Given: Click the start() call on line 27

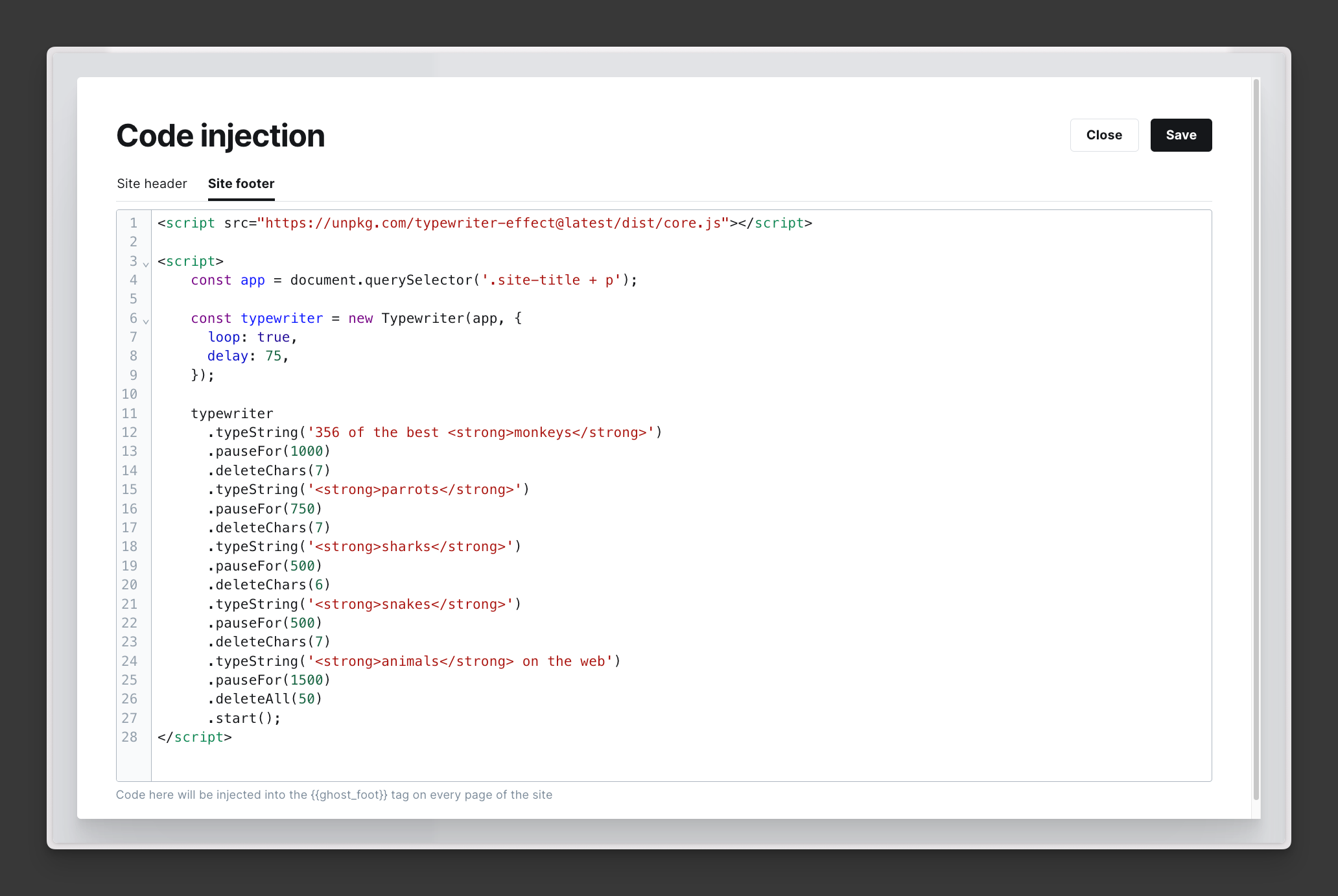Looking at the screenshot, I should 243,718.
